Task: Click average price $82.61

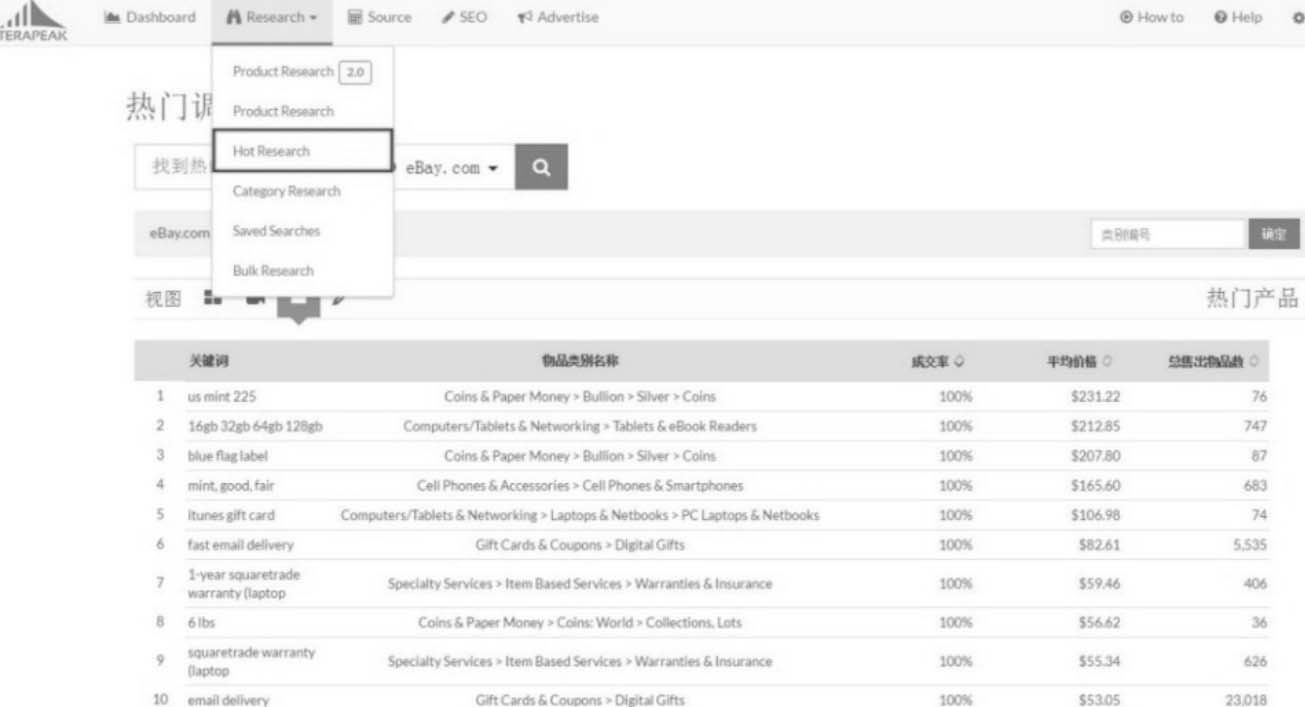Action: (x=1099, y=546)
